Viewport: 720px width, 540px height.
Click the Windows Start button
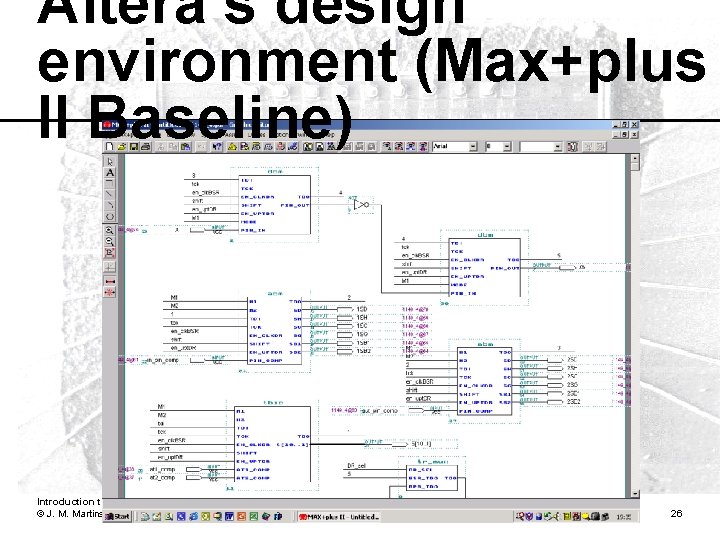point(118,517)
